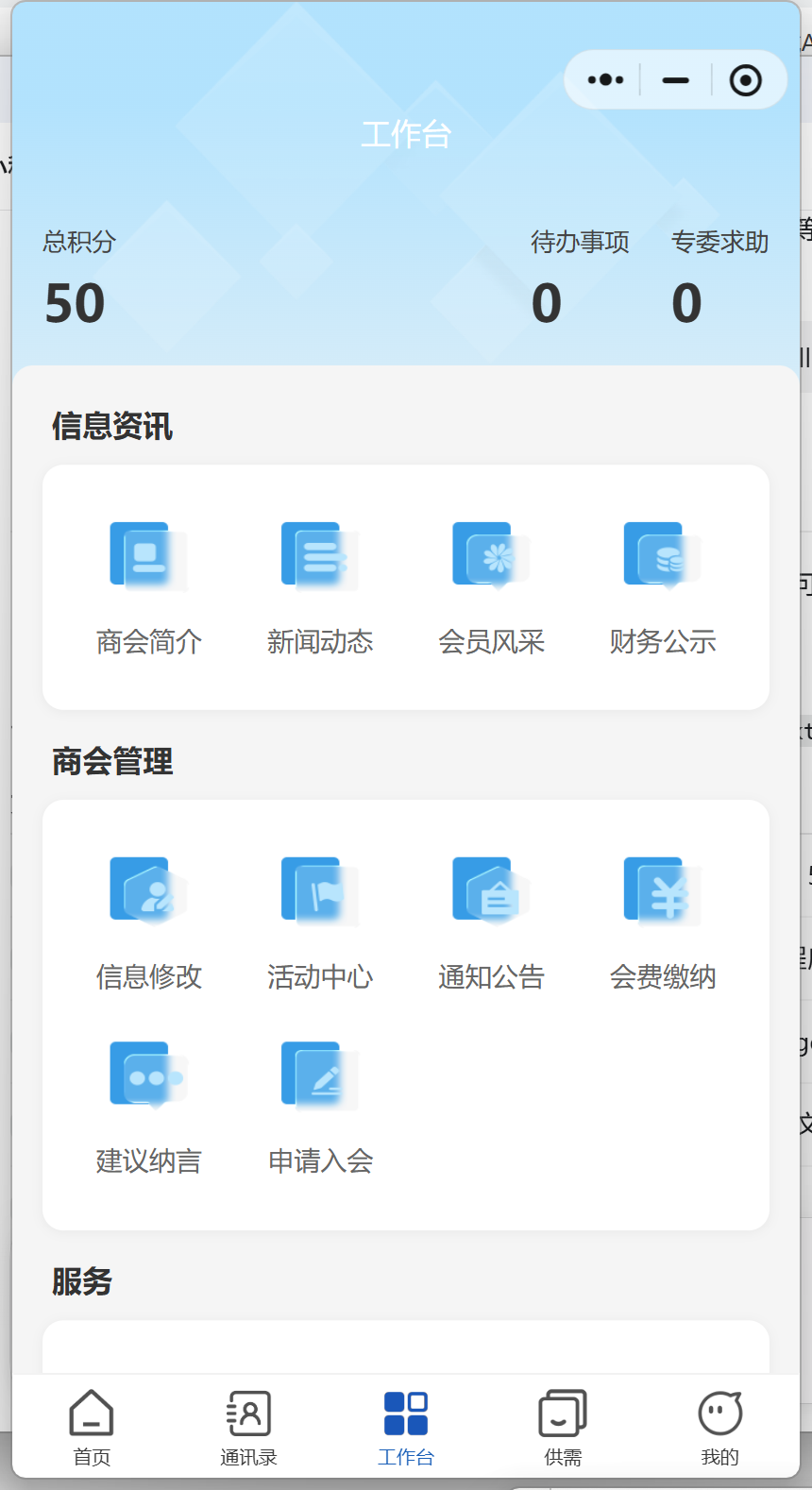Open the 新闻动态 news icon

pos(320,556)
